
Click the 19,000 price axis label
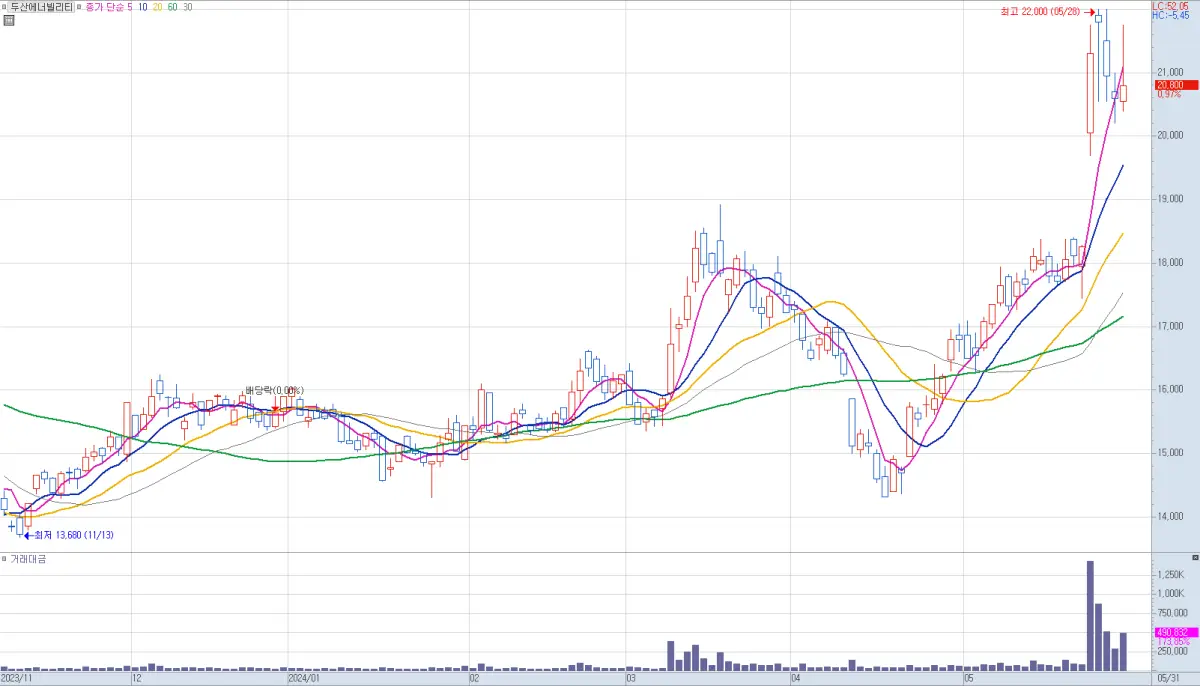(x=1171, y=199)
